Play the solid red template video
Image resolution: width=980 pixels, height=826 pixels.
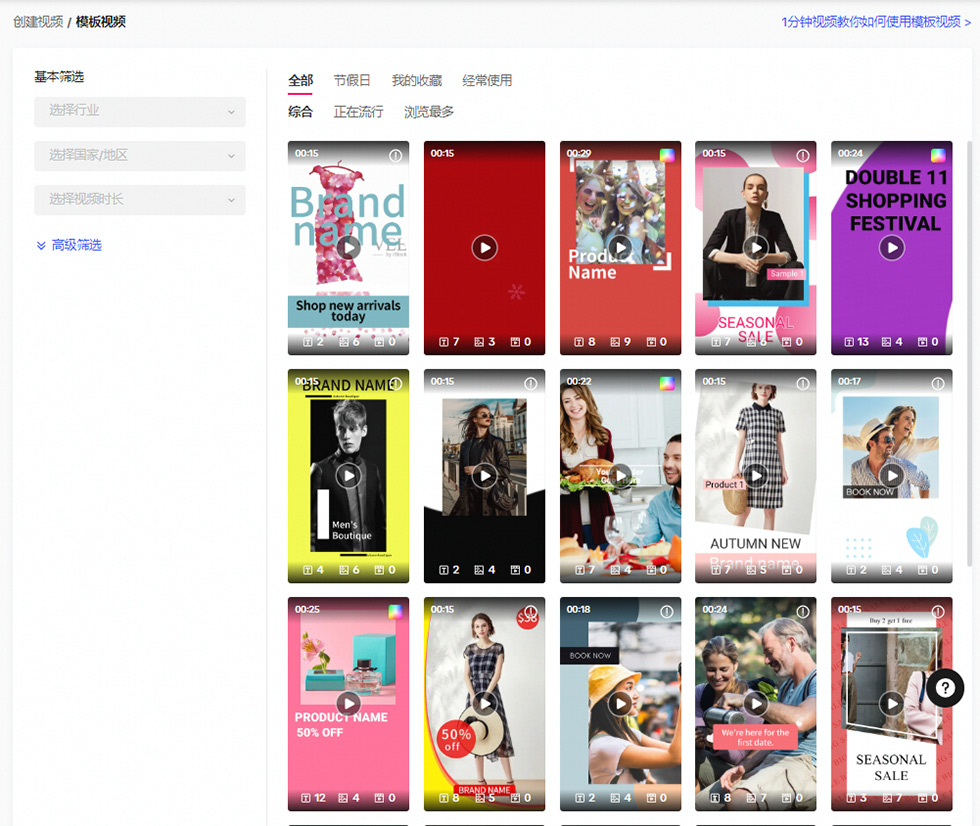pos(484,248)
